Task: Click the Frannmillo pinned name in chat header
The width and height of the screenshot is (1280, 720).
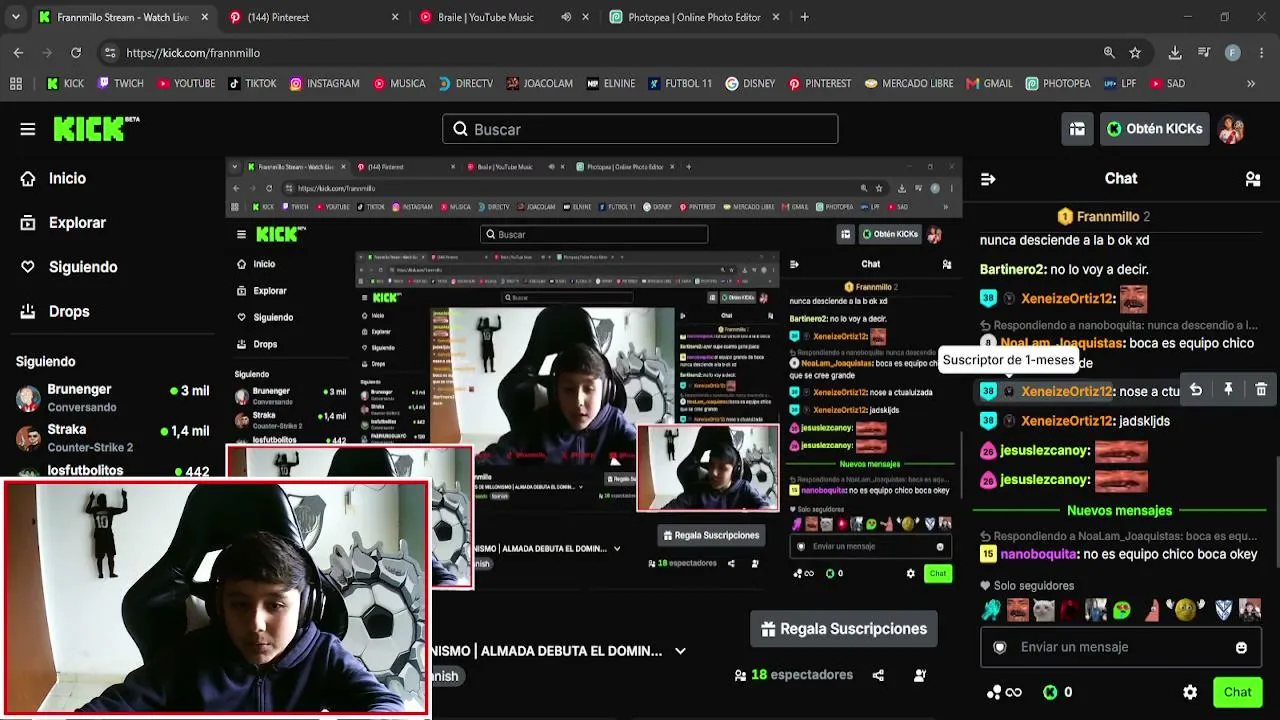Action: (1108, 217)
